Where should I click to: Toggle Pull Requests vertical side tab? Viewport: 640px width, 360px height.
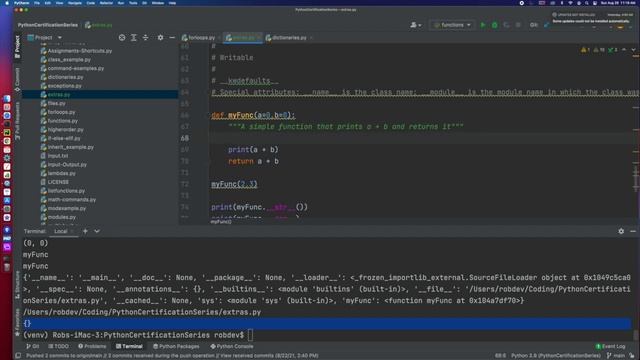click(17, 121)
